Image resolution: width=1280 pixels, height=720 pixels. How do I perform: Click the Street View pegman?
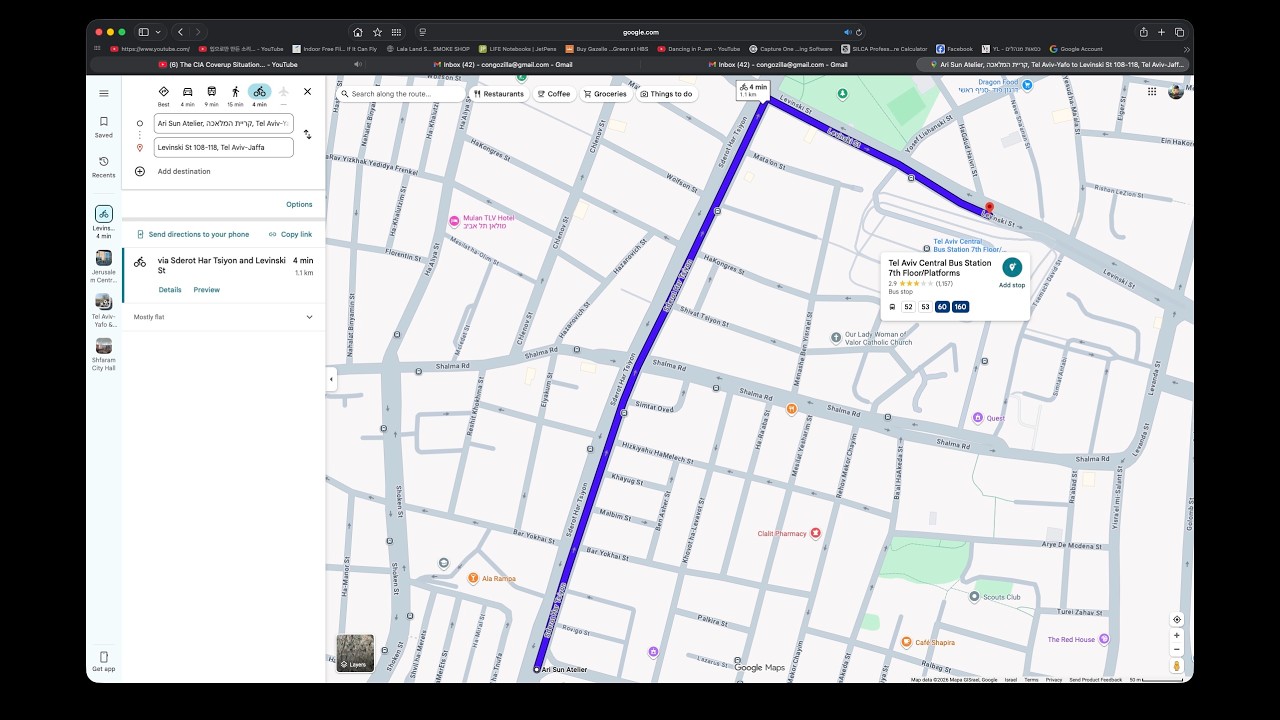[1177, 666]
